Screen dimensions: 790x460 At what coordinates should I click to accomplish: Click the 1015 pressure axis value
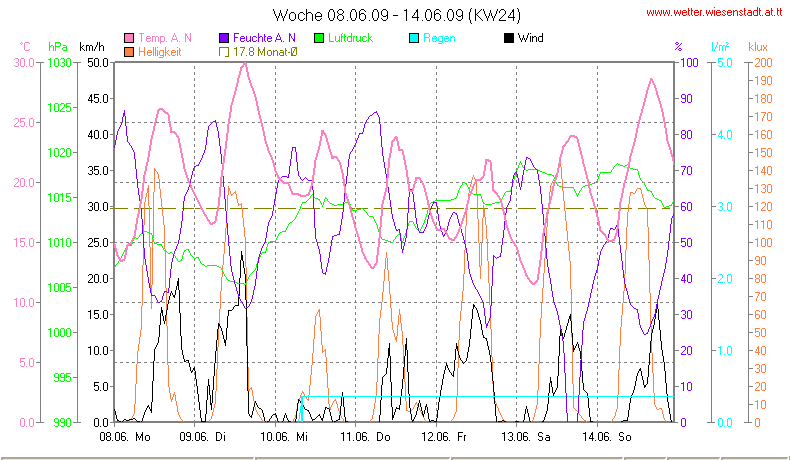(59, 198)
